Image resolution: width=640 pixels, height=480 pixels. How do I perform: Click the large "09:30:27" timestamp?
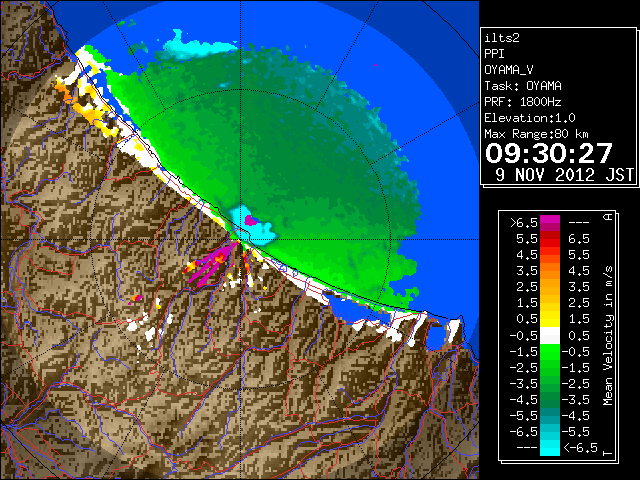549,153
